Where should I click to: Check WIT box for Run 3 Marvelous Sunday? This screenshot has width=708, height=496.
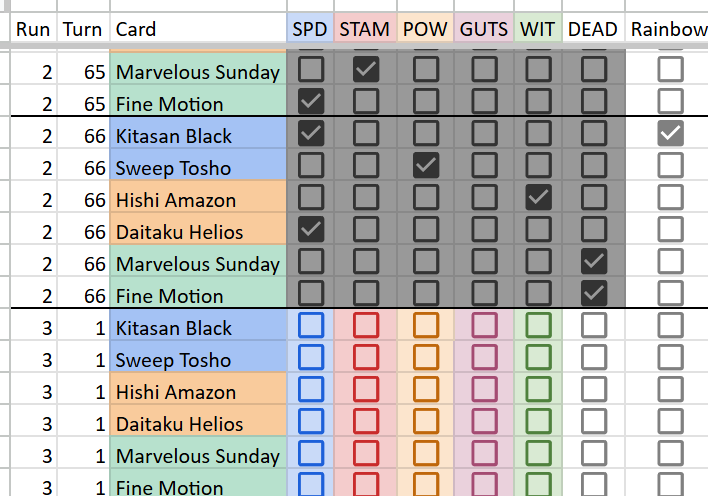538,454
